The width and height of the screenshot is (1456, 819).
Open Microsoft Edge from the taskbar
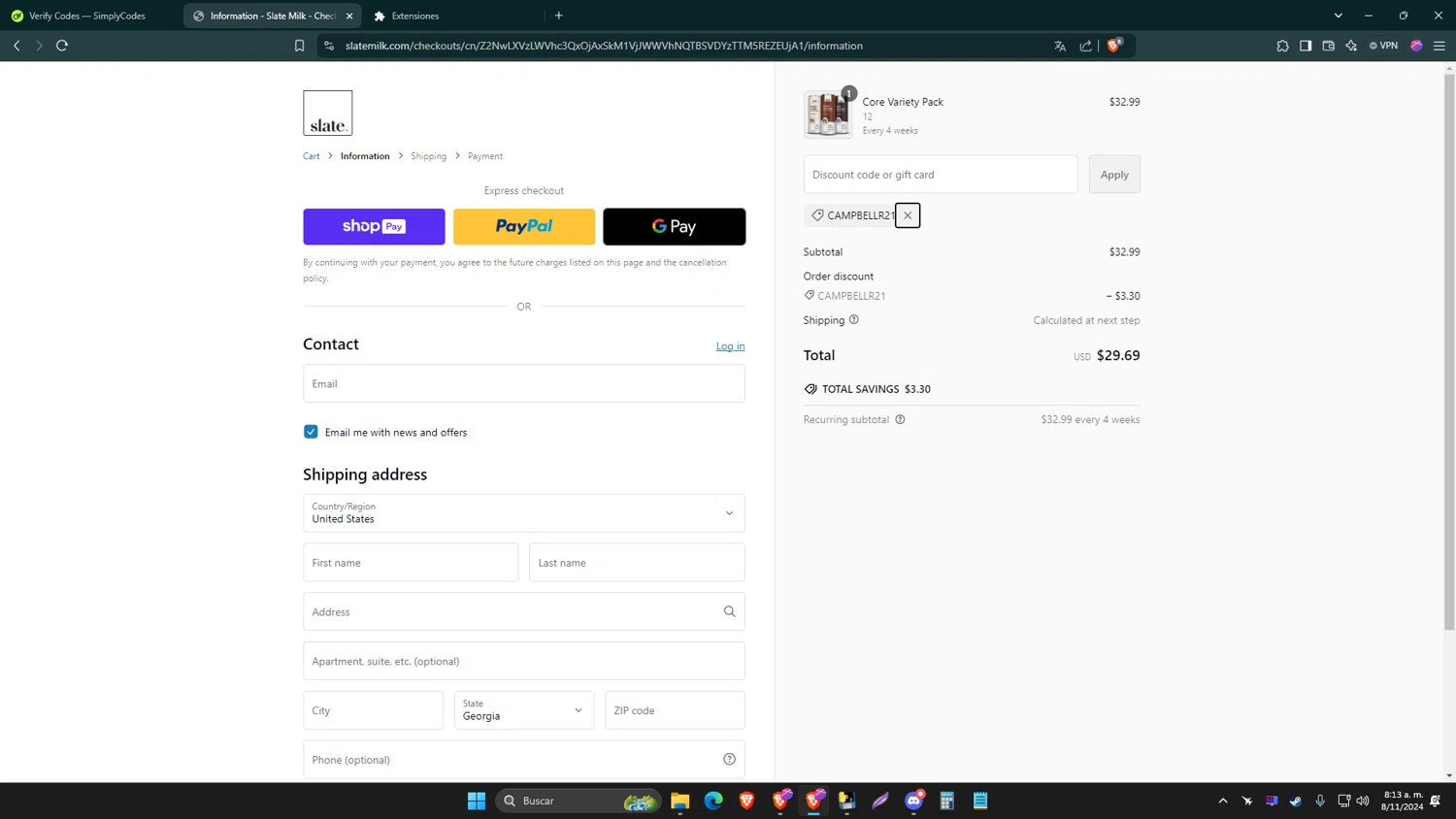coord(713,801)
